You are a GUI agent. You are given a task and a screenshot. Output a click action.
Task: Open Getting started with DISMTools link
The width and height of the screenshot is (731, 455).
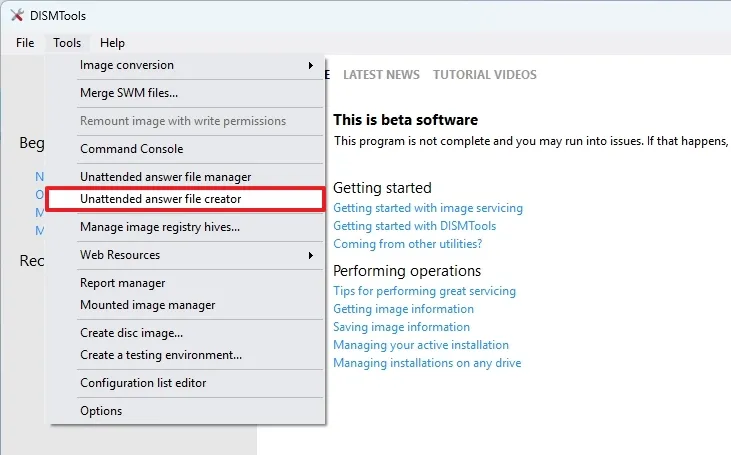(414, 226)
